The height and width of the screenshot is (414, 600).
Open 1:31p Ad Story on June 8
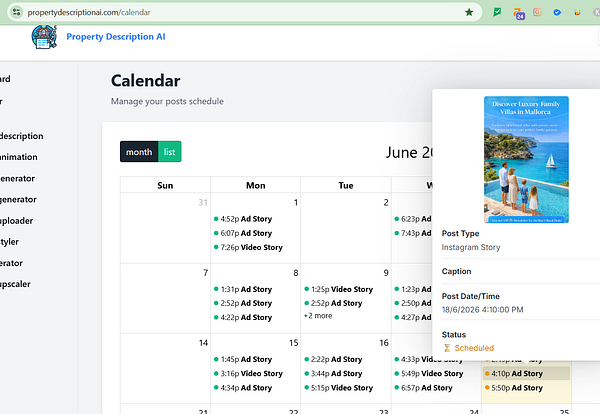point(255,289)
